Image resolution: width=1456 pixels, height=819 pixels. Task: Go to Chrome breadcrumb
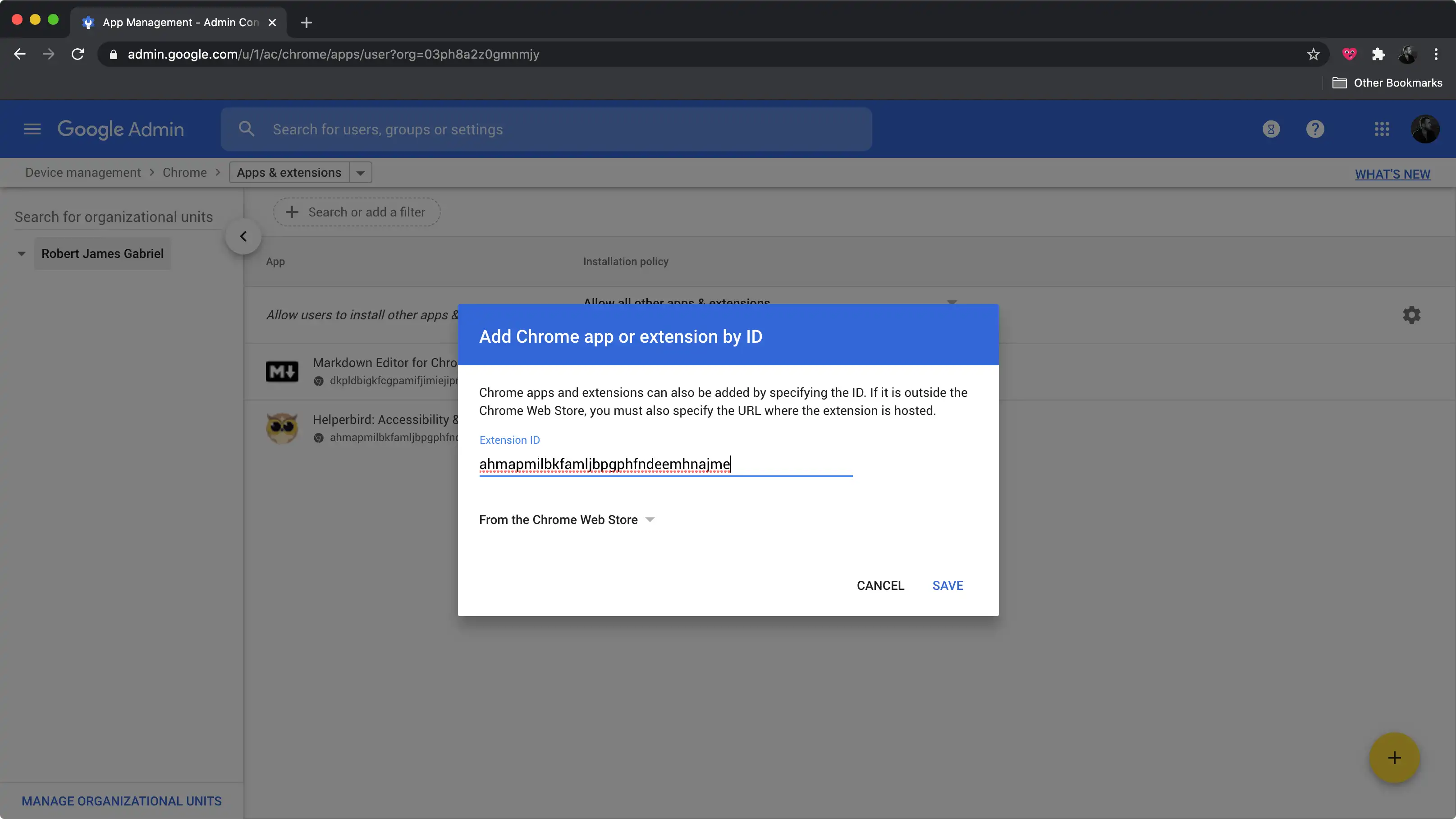[184, 173]
